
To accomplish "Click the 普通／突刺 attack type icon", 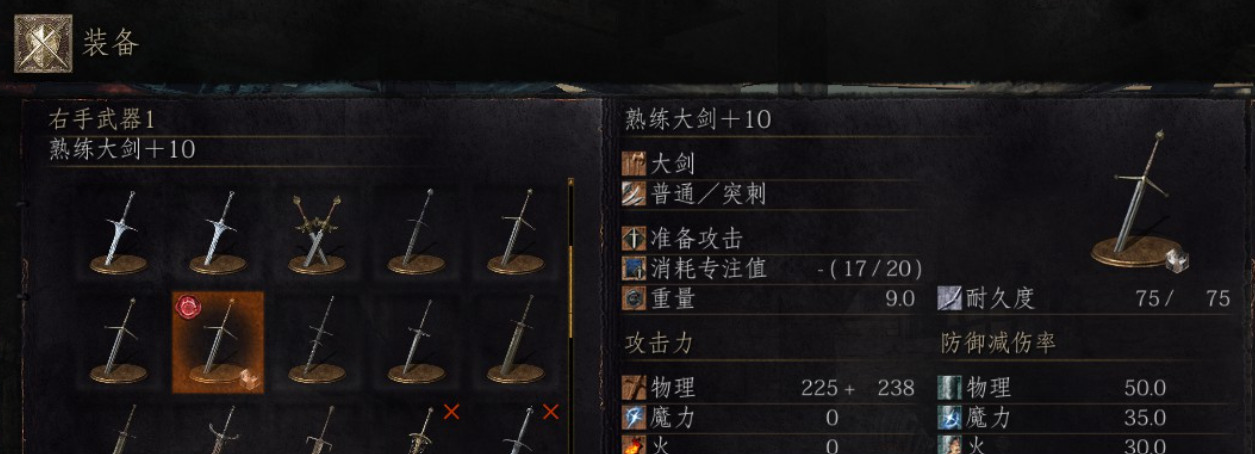I will click(633, 193).
